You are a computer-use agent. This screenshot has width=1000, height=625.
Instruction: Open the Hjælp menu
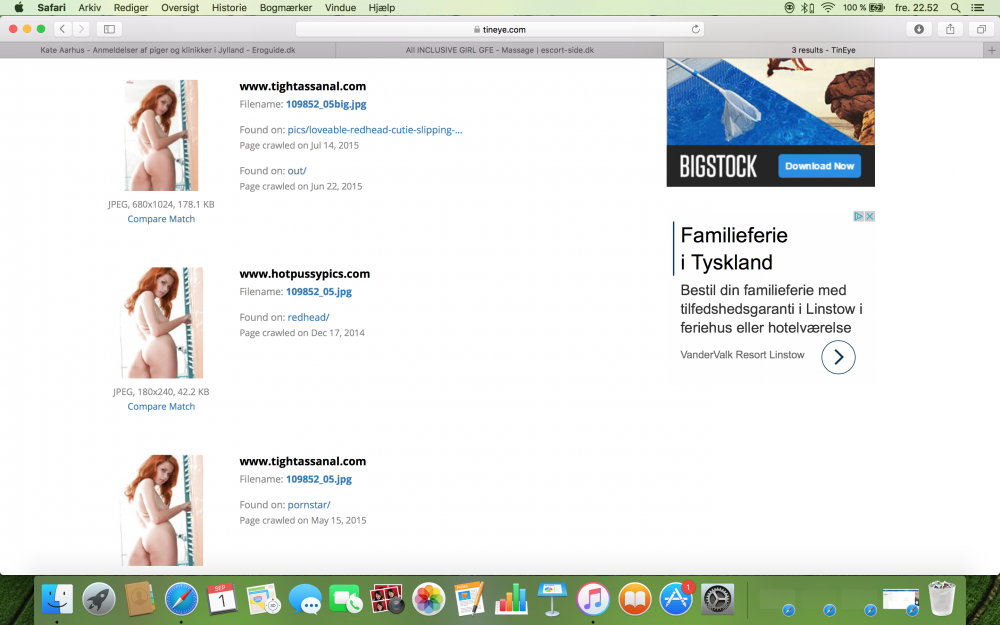coord(381,8)
